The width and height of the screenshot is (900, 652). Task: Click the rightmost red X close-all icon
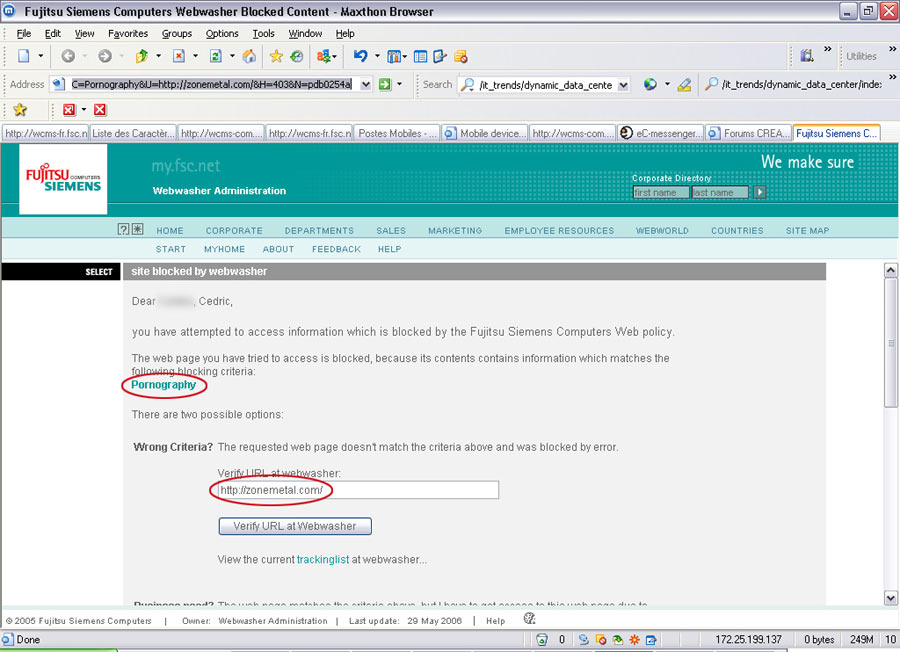pyautogui.click(x=100, y=110)
